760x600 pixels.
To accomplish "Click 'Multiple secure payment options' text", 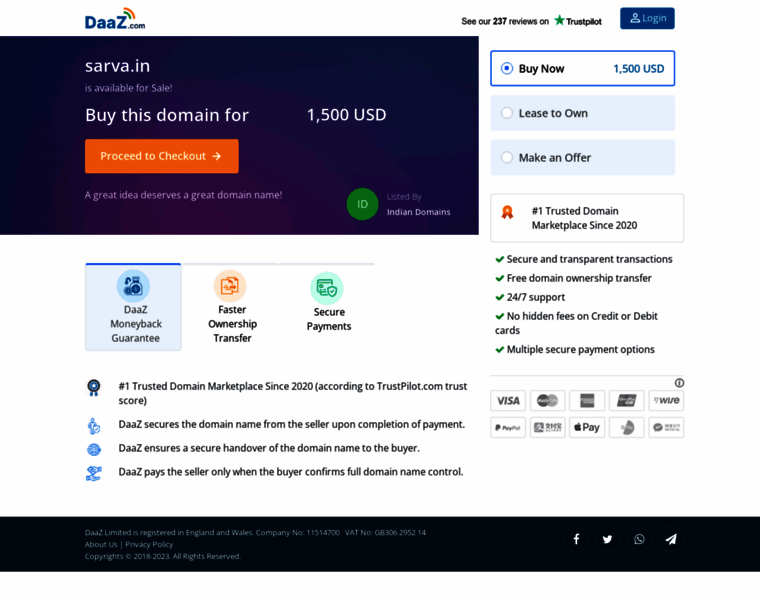I will [x=580, y=349].
